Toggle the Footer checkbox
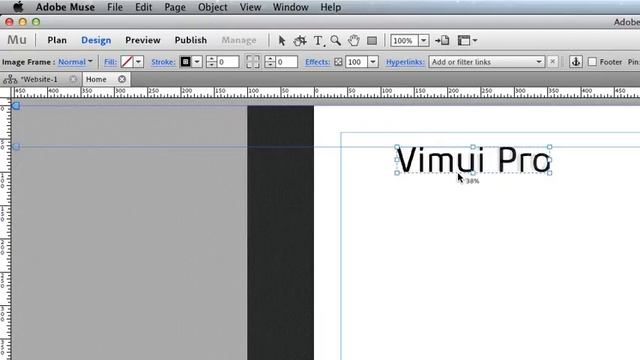This screenshot has width=640, height=360. (x=592, y=62)
